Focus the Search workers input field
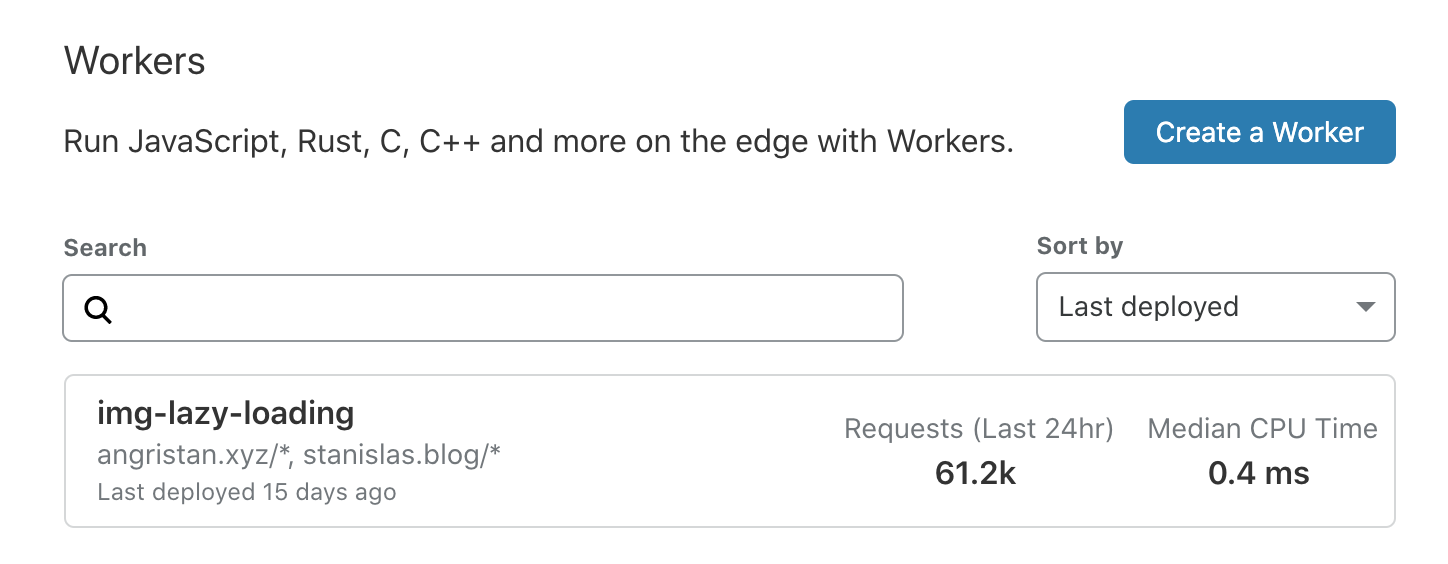 point(483,308)
